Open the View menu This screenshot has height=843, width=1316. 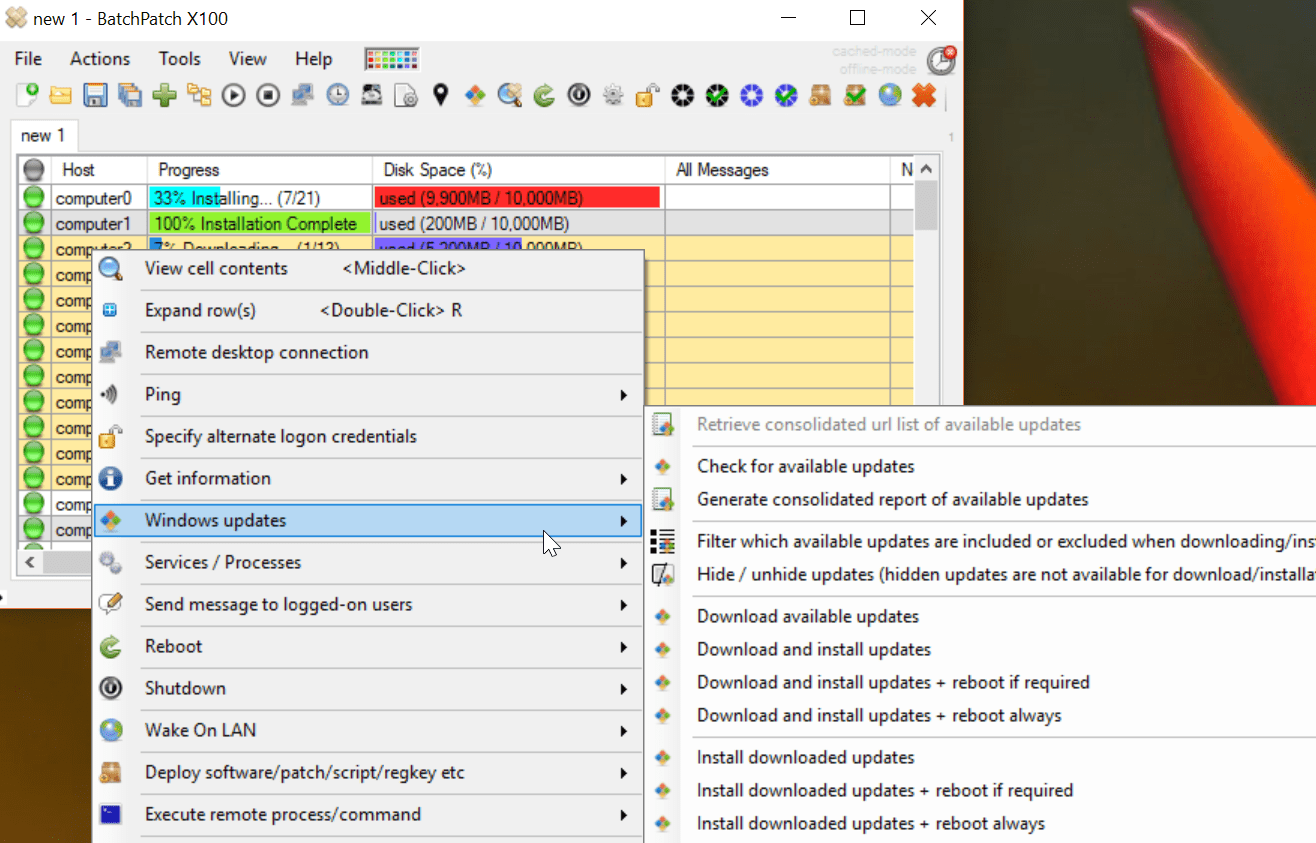tap(248, 59)
